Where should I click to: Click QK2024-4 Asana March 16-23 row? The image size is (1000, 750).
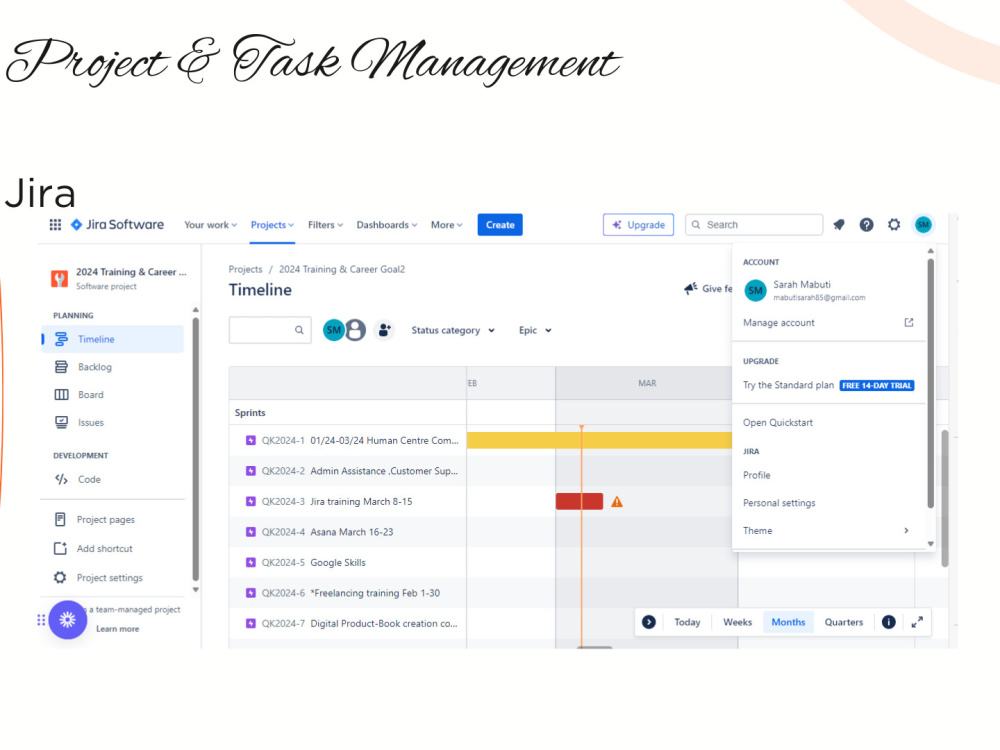[347, 532]
